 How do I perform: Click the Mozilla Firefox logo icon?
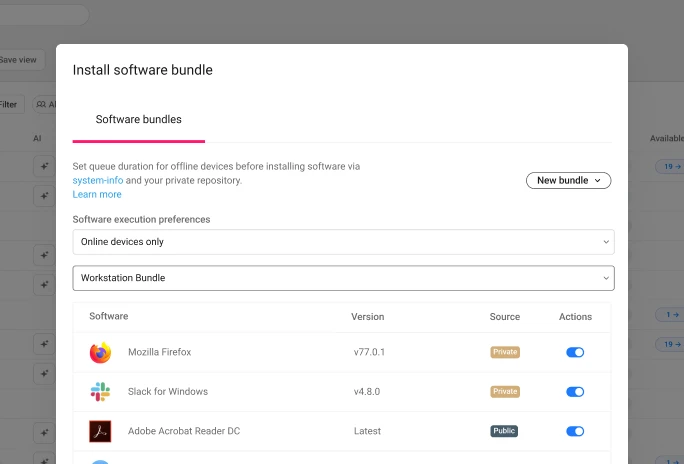[100, 352]
